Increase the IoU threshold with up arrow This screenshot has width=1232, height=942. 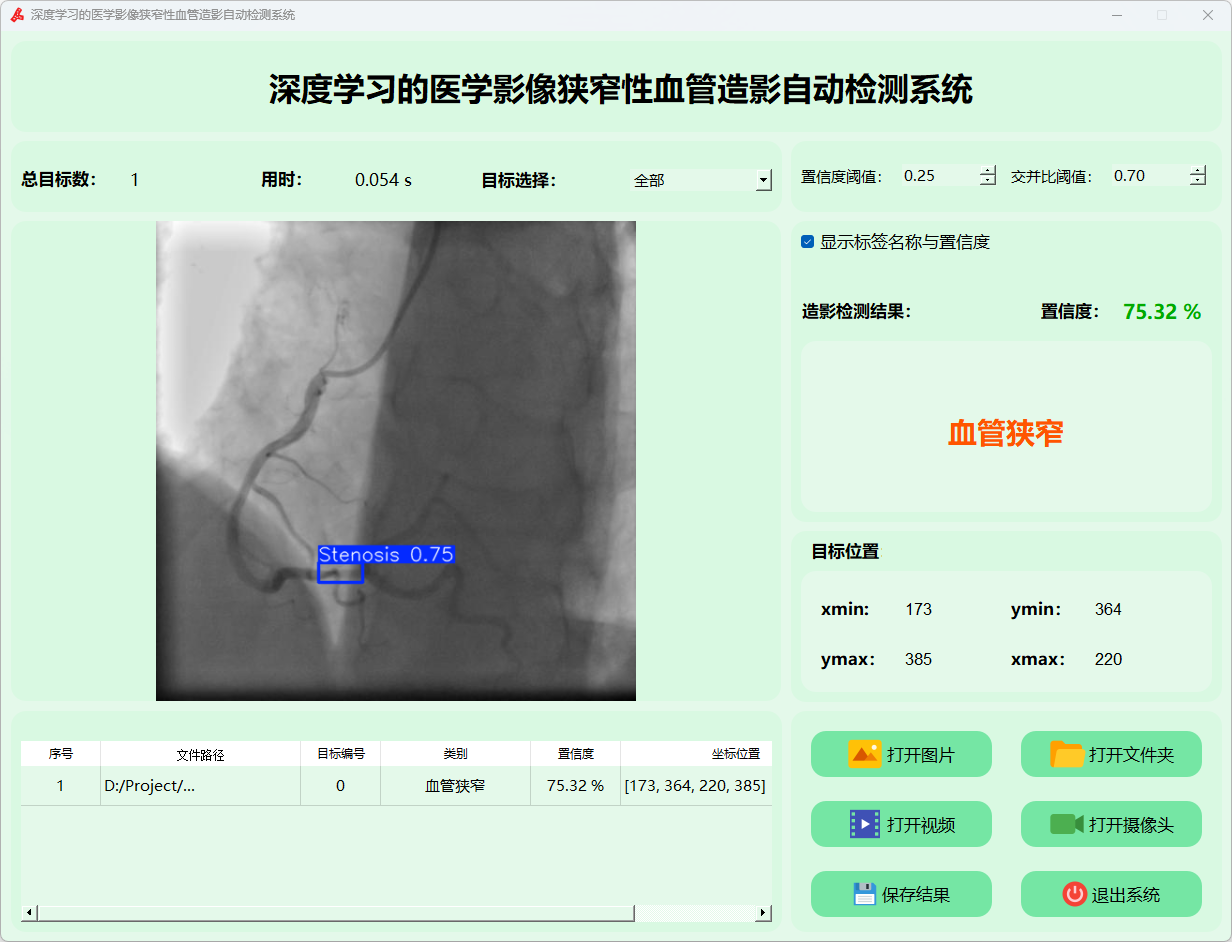1198,171
